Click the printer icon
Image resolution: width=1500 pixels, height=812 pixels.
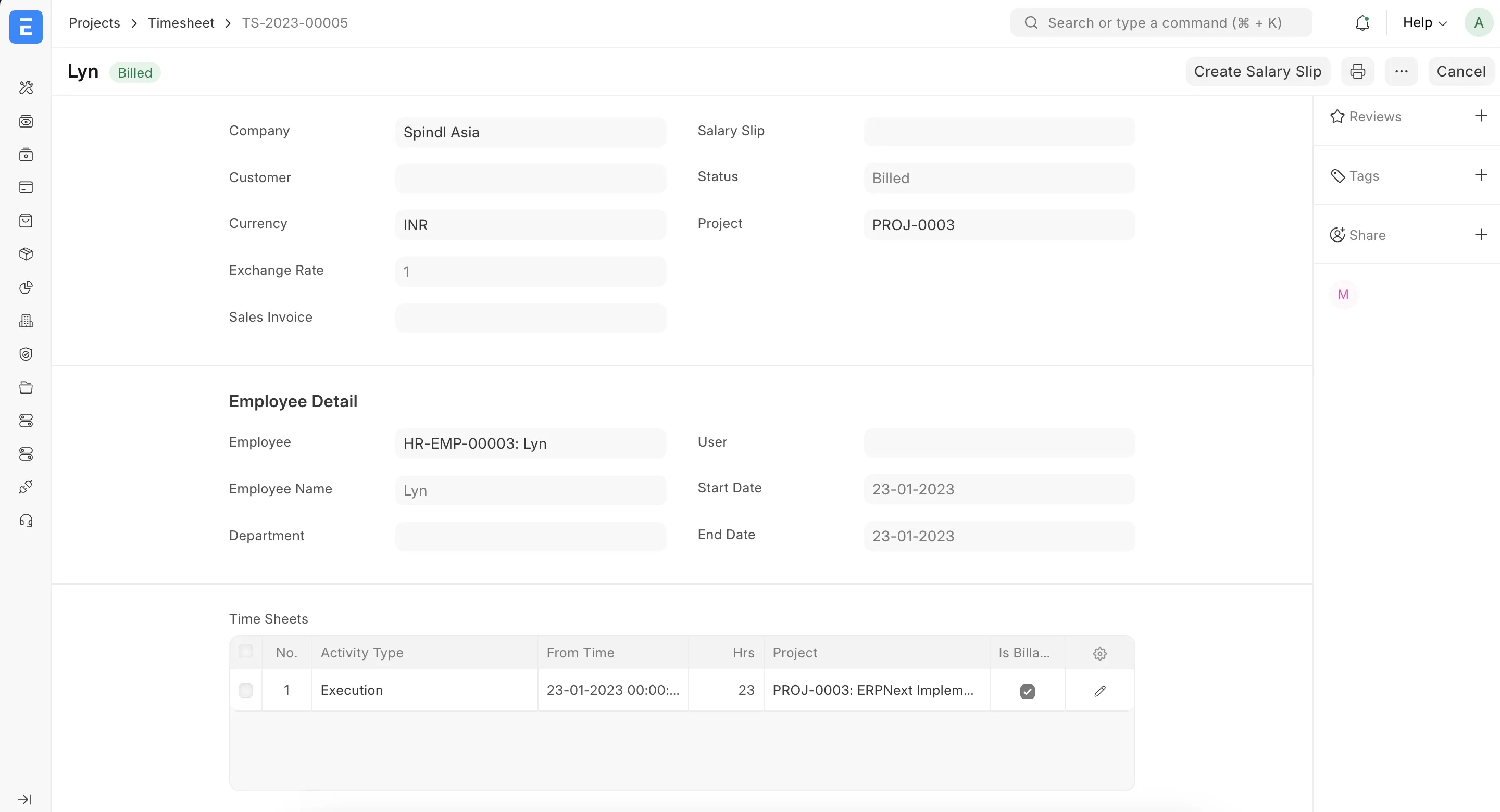1357,72
